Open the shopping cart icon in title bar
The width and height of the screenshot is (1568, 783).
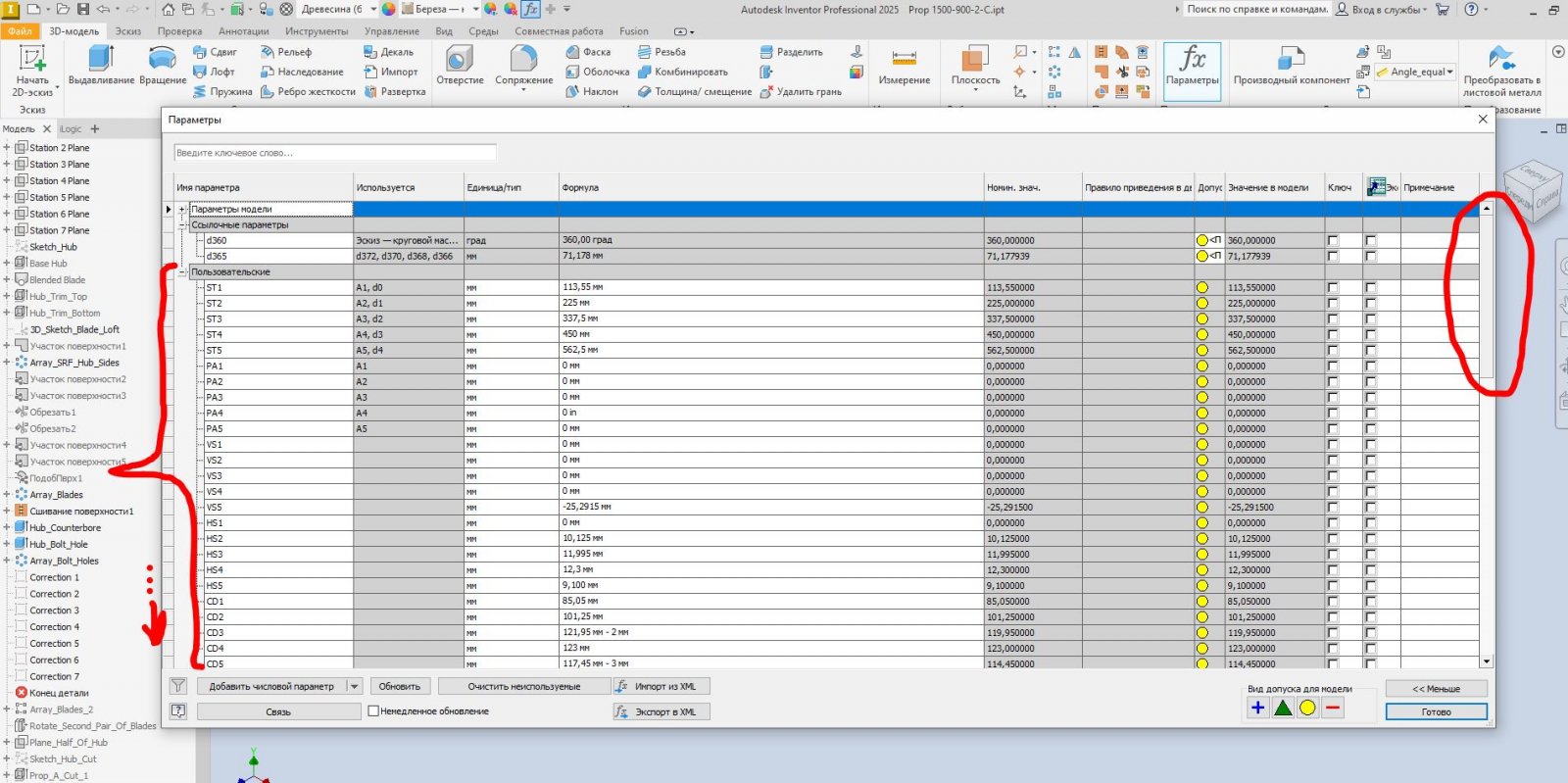pos(1443,9)
